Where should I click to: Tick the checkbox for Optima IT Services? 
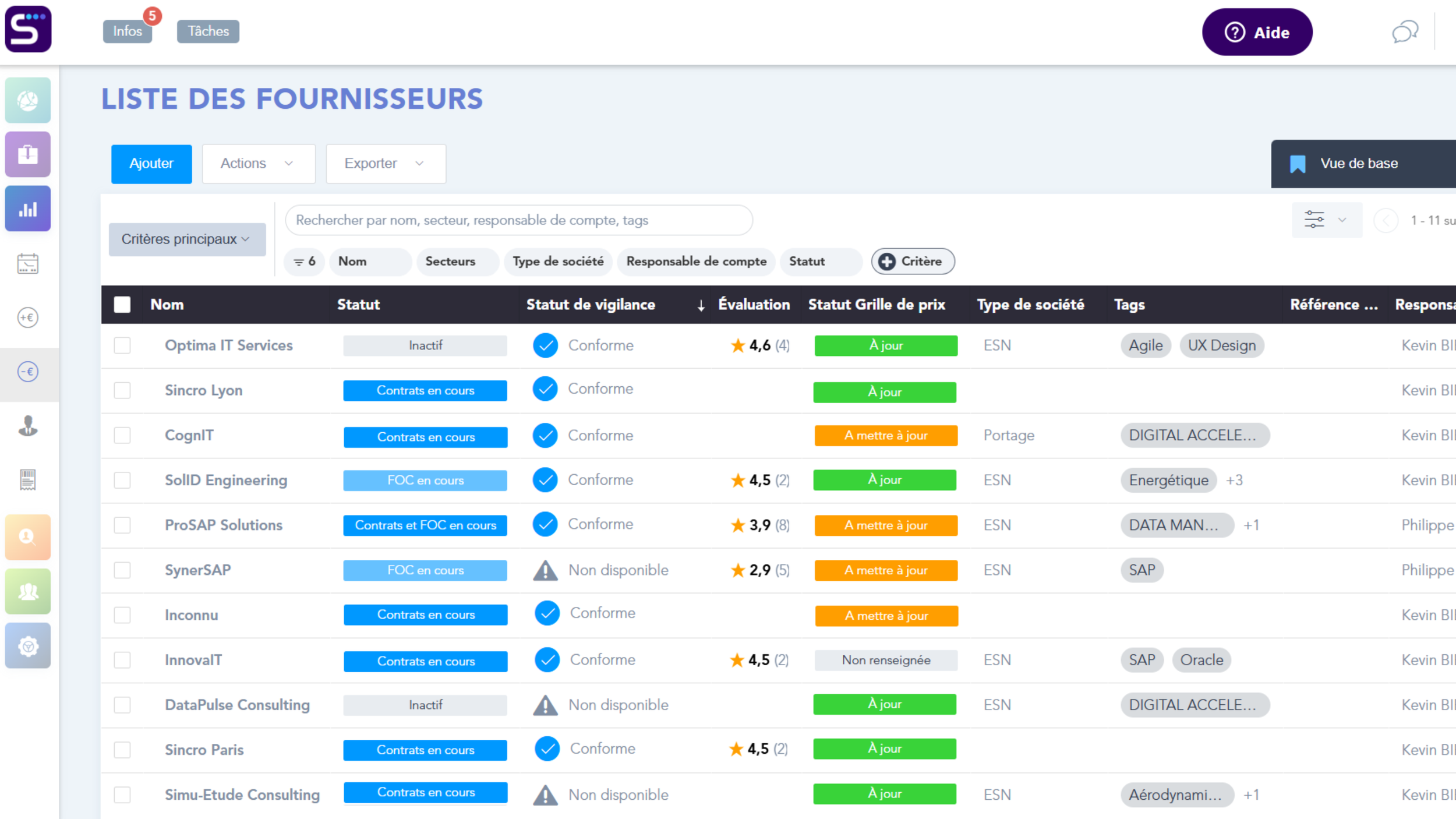click(x=122, y=345)
